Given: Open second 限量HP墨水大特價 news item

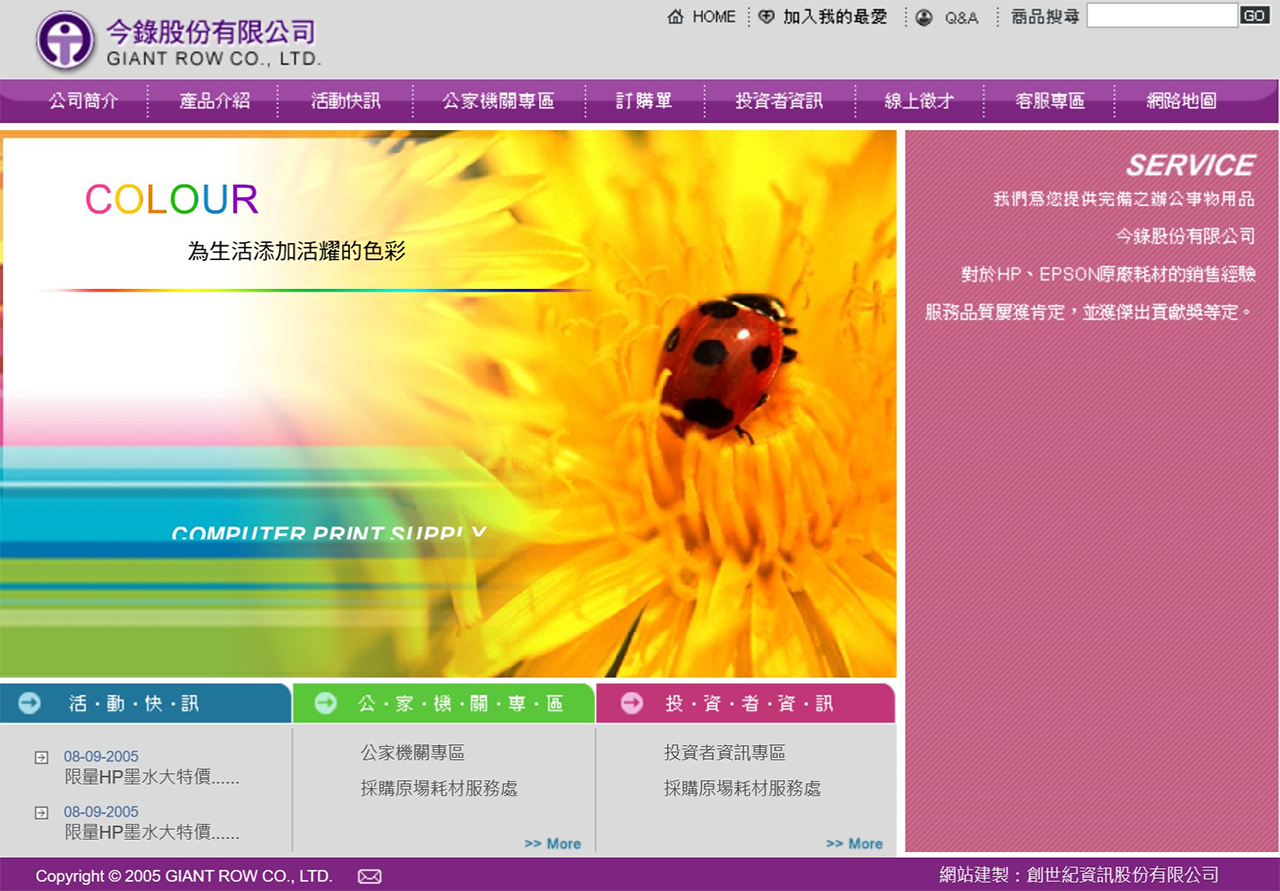Looking at the screenshot, I should tap(152, 832).
